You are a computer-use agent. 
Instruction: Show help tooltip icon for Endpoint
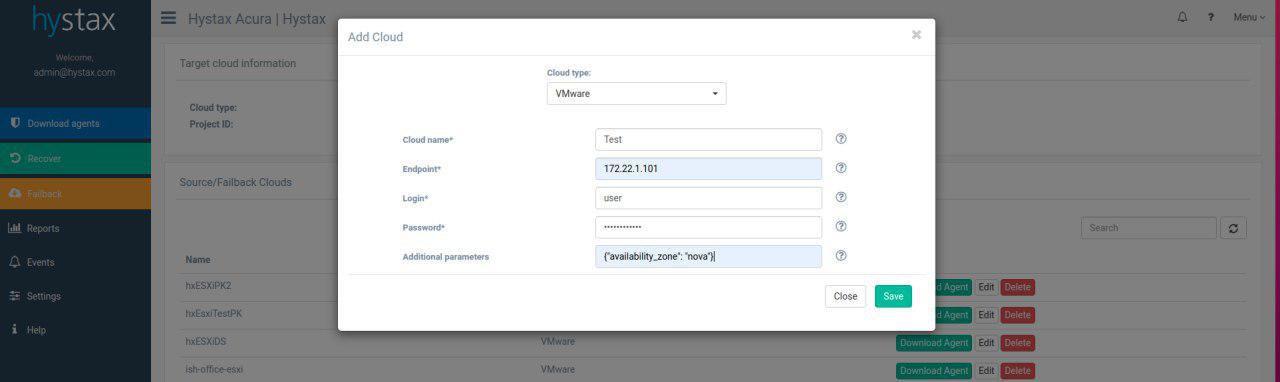(841, 168)
